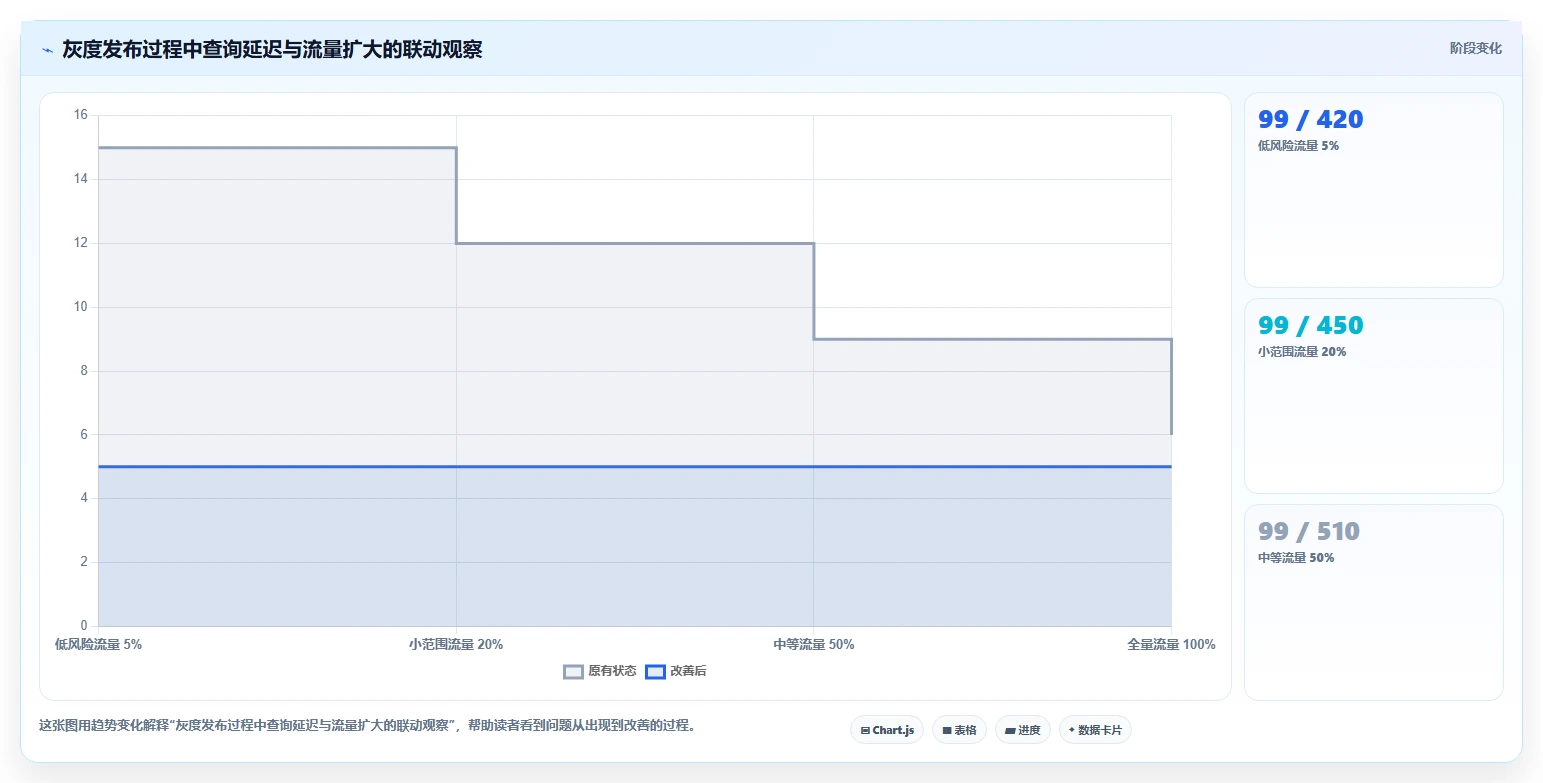Click the blue 改善后 line in chart
The width and height of the screenshot is (1543, 783).
[x=635, y=466]
